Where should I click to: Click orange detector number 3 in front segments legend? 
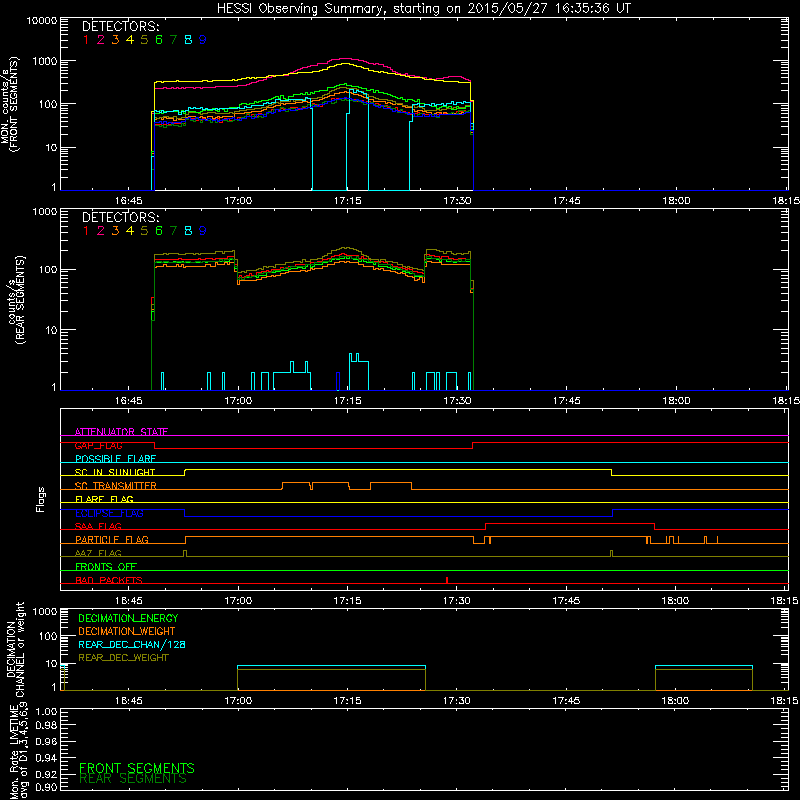click(x=115, y=39)
